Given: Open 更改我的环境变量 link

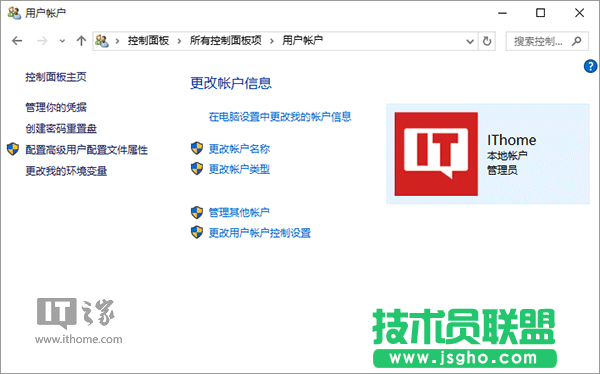Looking at the screenshot, I should coord(66,171).
